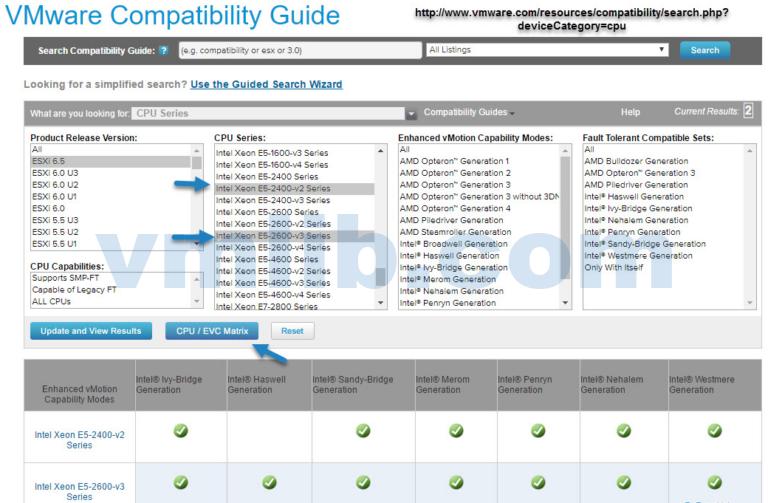Click Westmere checkmark in E5-2400-v2 row

coord(714,430)
